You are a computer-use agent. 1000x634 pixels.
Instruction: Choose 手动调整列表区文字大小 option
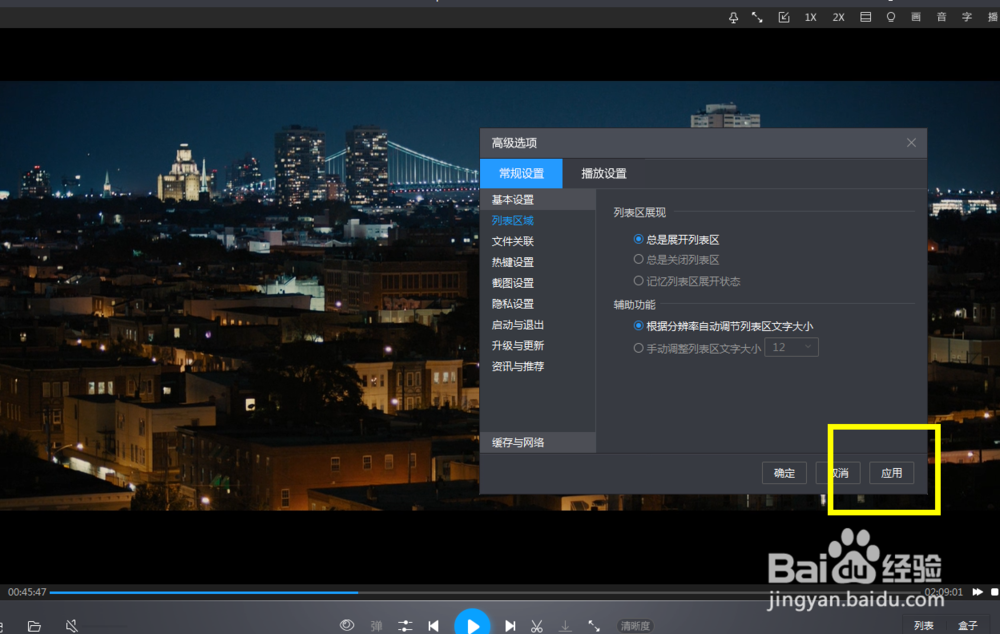(696, 348)
